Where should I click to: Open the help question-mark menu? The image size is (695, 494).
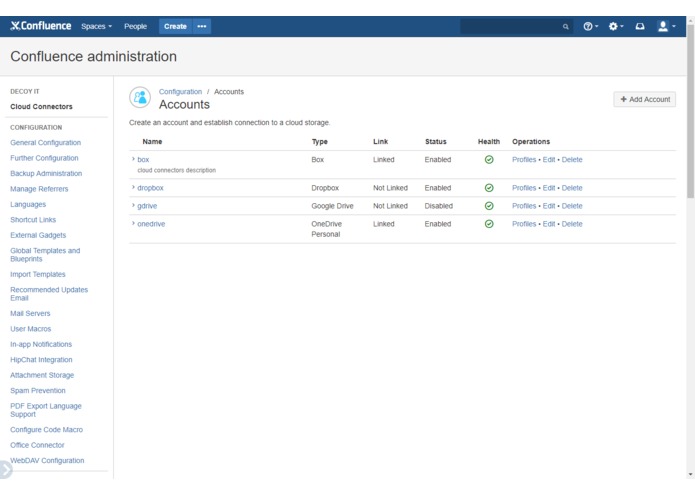(x=590, y=27)
